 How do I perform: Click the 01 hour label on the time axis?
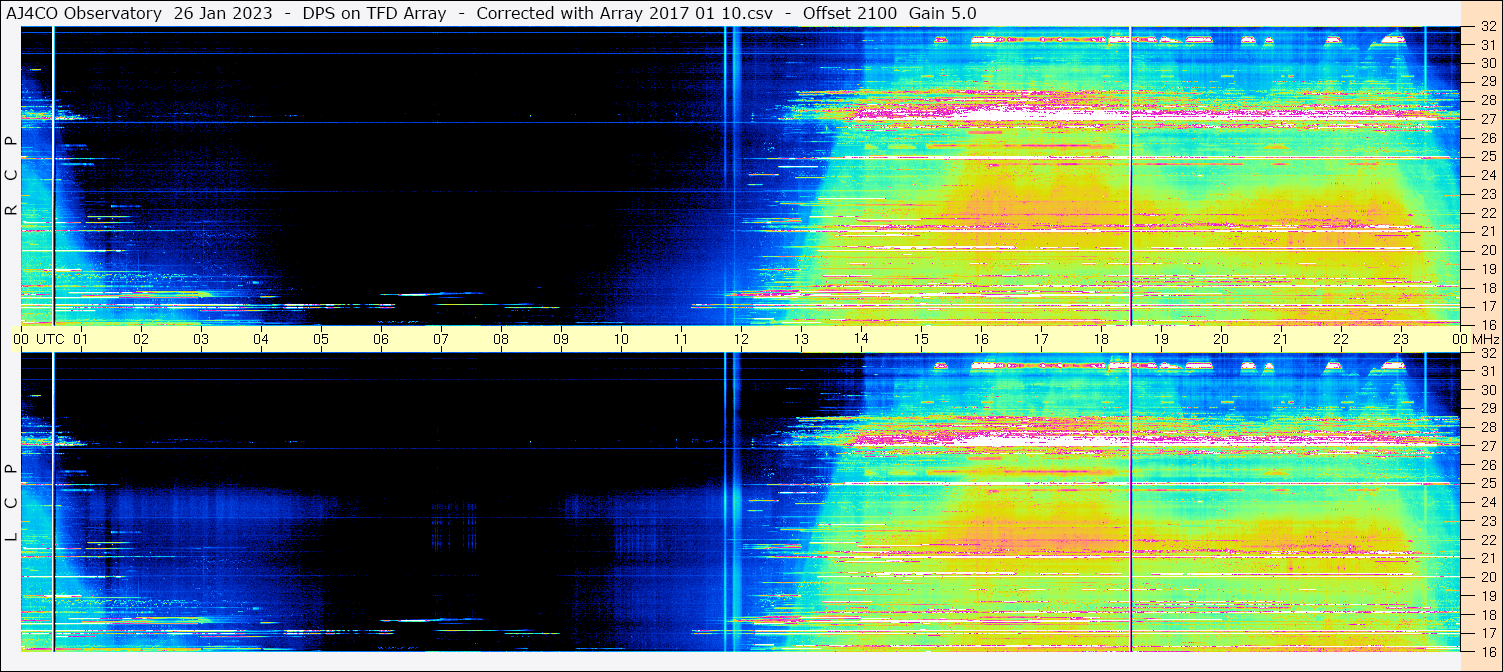click(81, 339)
